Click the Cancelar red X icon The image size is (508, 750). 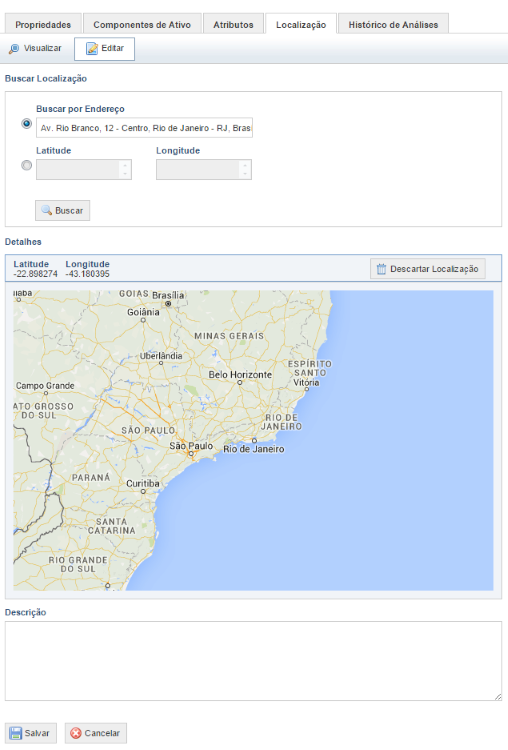[x=76, y=733]
